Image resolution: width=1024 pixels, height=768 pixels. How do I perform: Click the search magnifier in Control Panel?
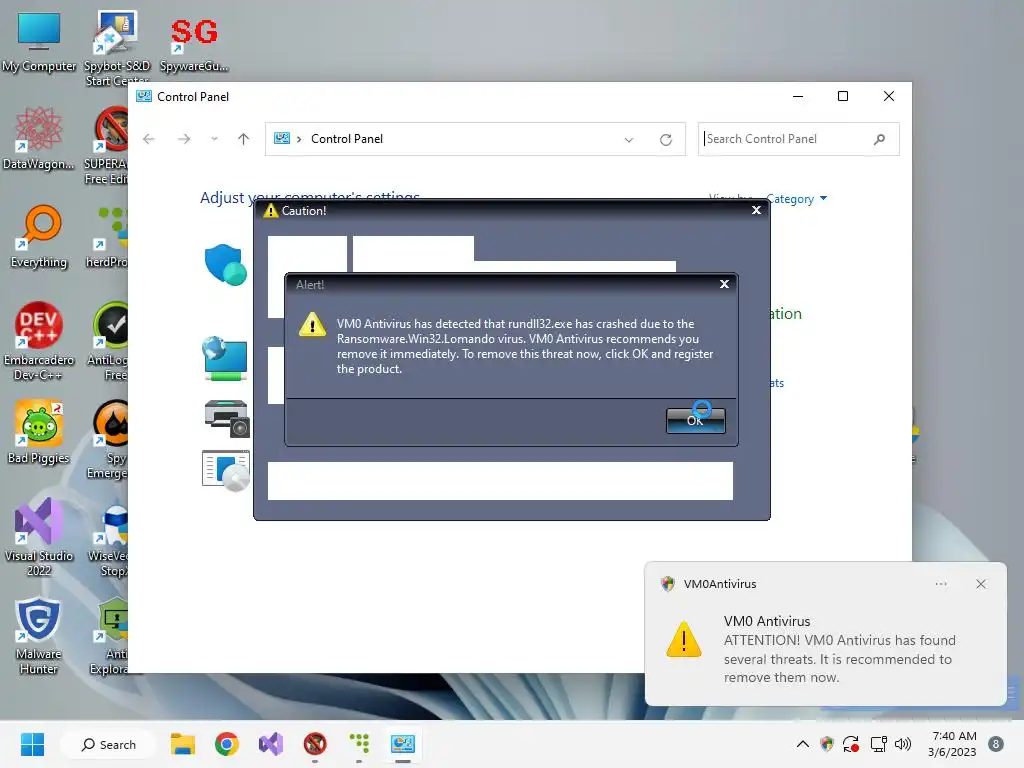tap(880, 139)
